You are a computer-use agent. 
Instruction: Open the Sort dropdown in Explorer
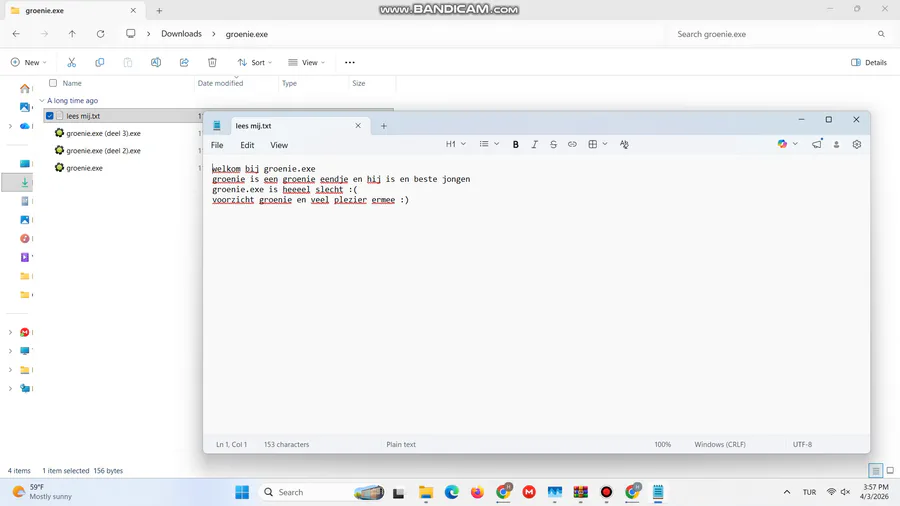255,63
